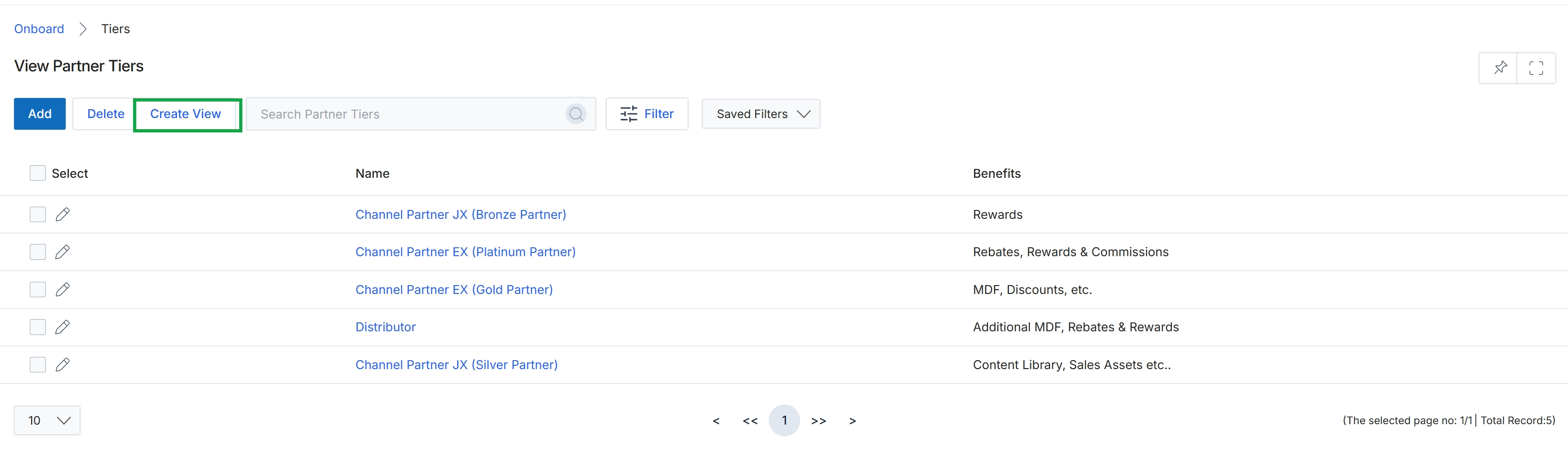Focus the Search Partner Tiers field
Screen dimensions: 1568x475
(x=421, y=114)
